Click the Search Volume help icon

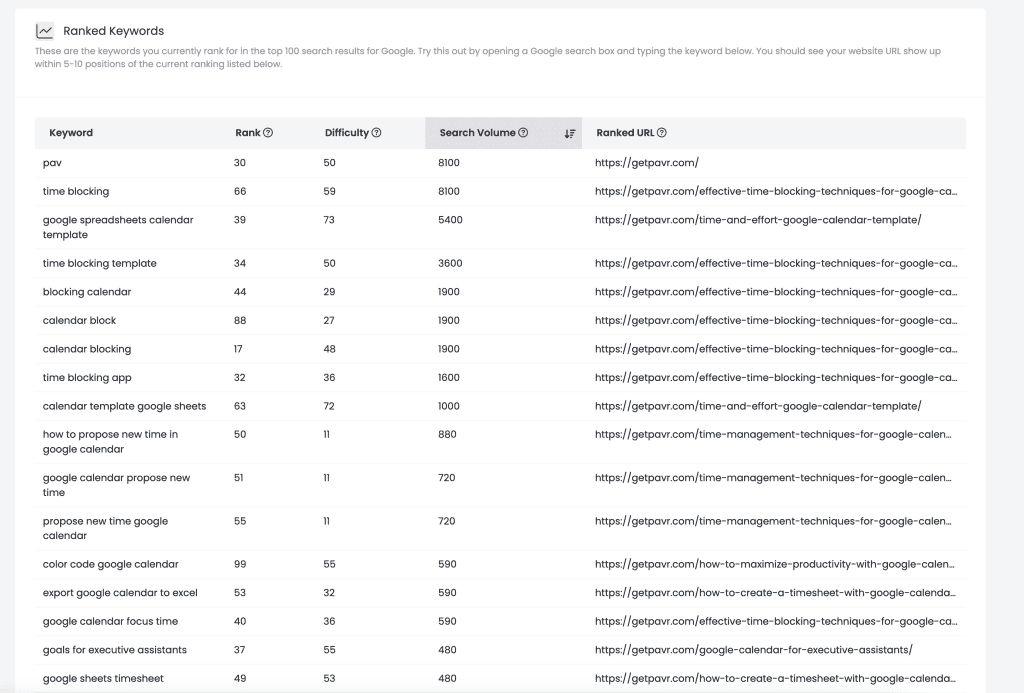tap(523, 133)
